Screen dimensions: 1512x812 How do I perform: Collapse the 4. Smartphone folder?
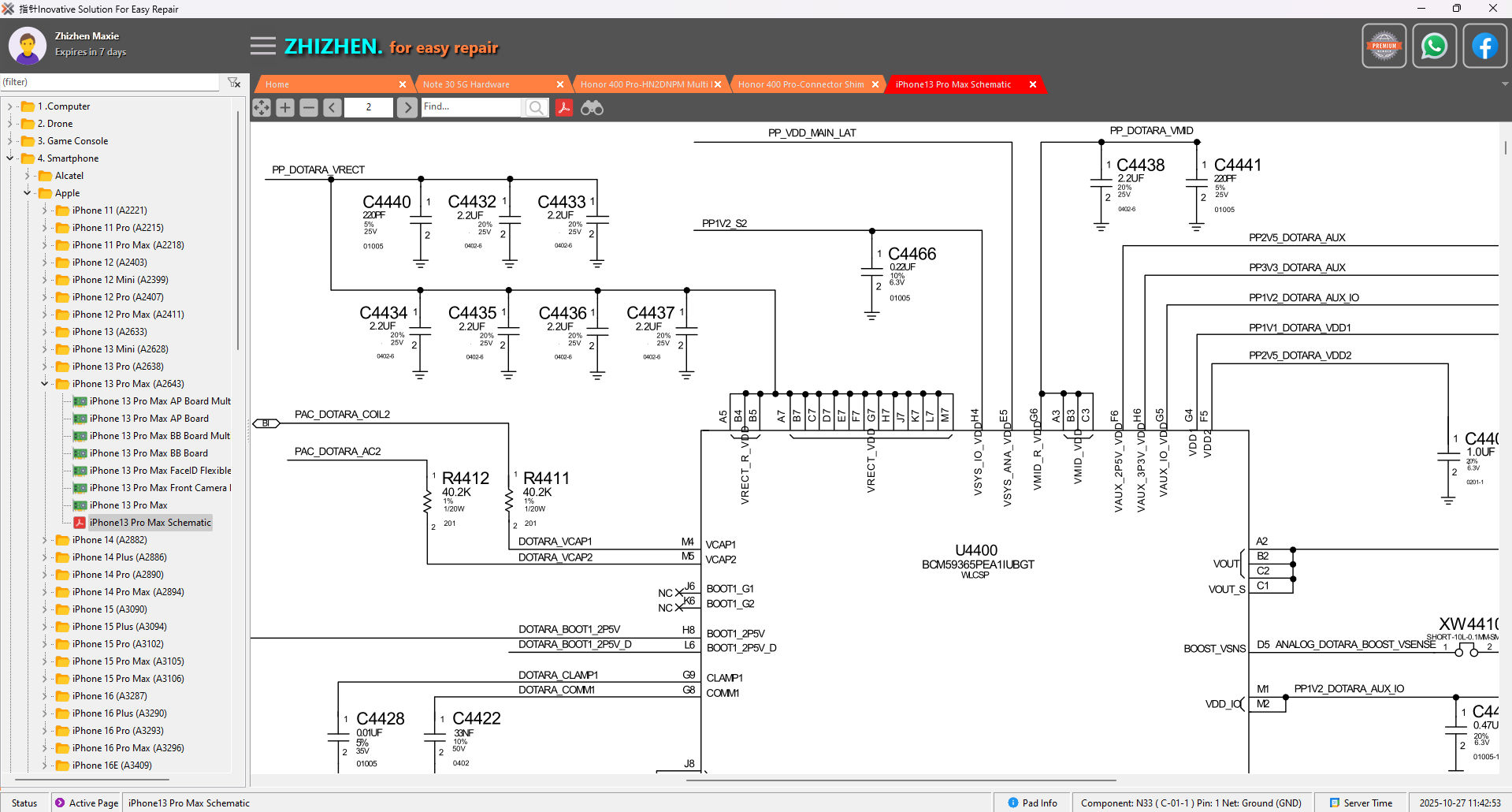point(9,158)
